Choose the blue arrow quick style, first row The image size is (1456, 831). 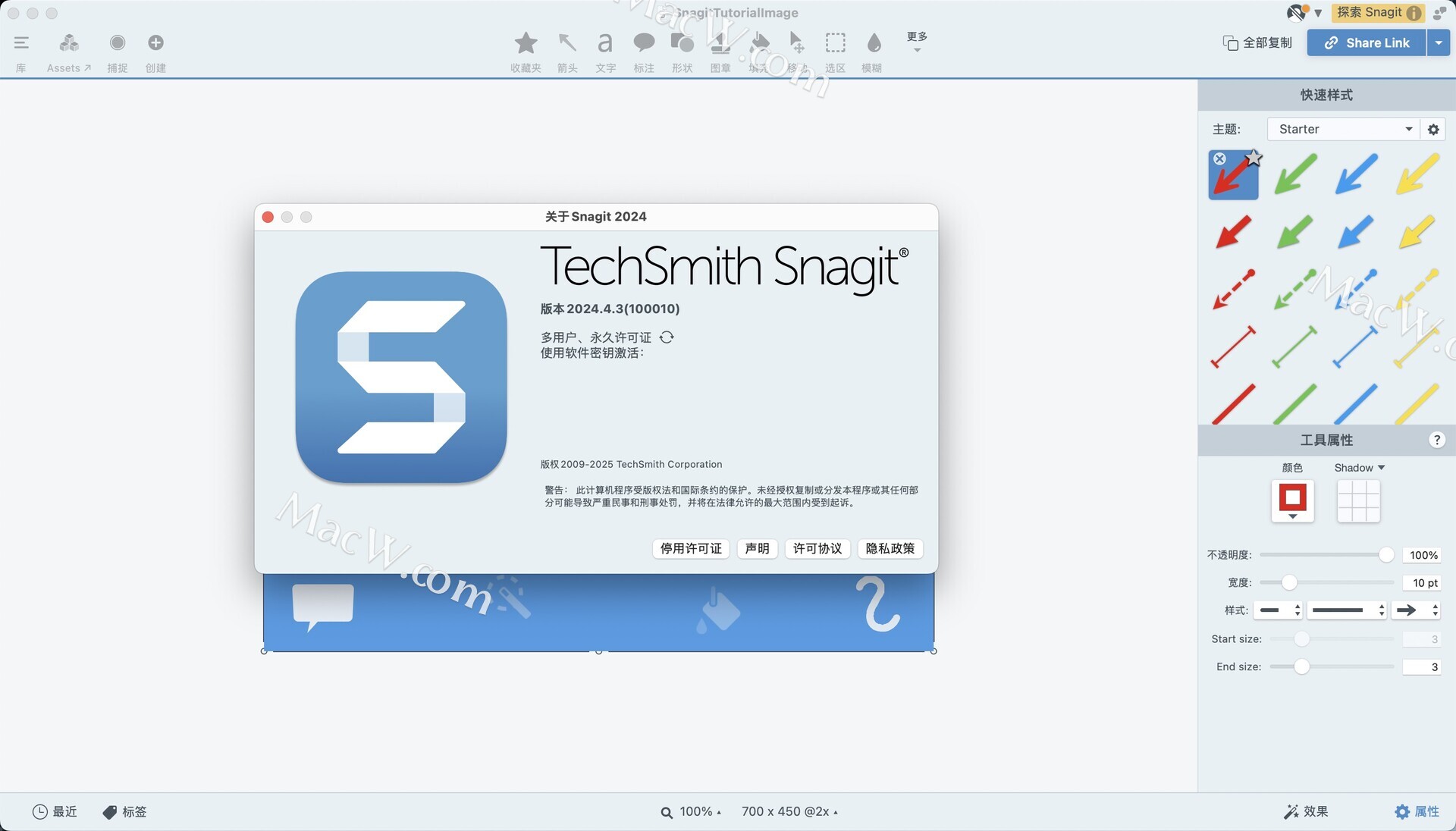tap(1356, 174)
